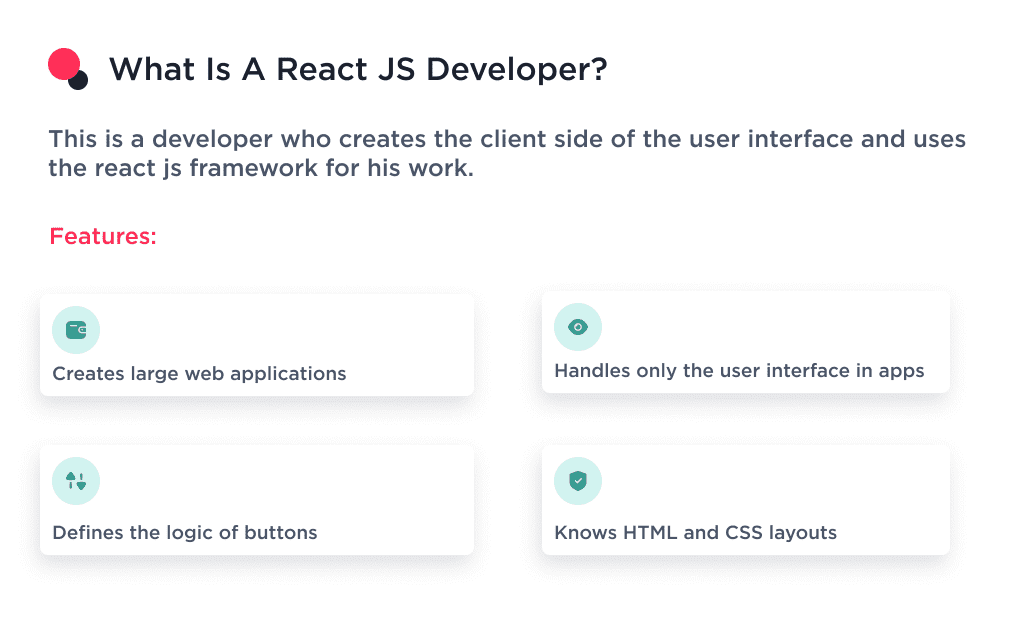Toggle the eye visibility icon on the second card

[x=578, y=326]
